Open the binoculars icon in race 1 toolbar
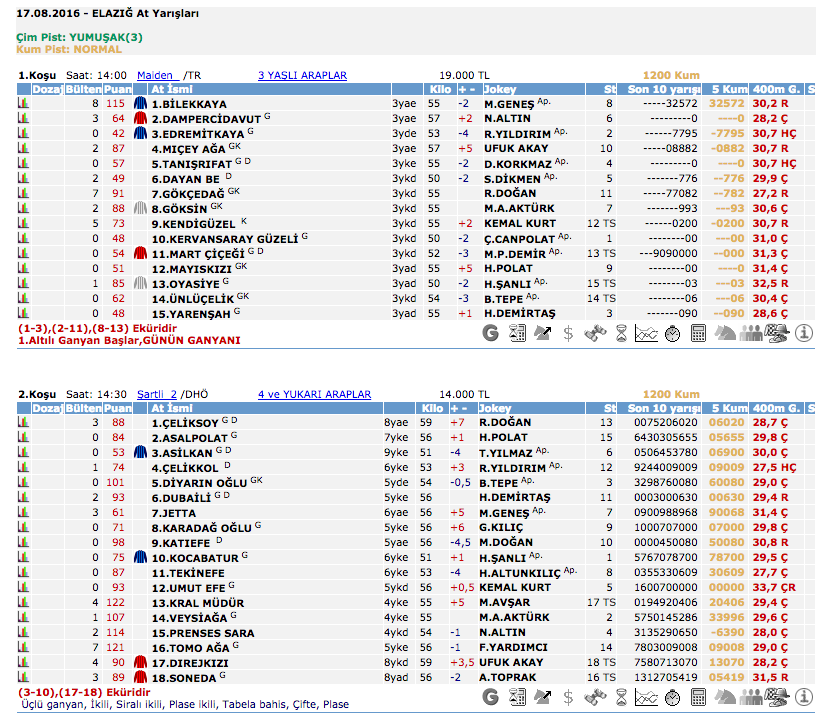Screen dimensions: 827x725 pyautogui.click(x=594, y=333)
